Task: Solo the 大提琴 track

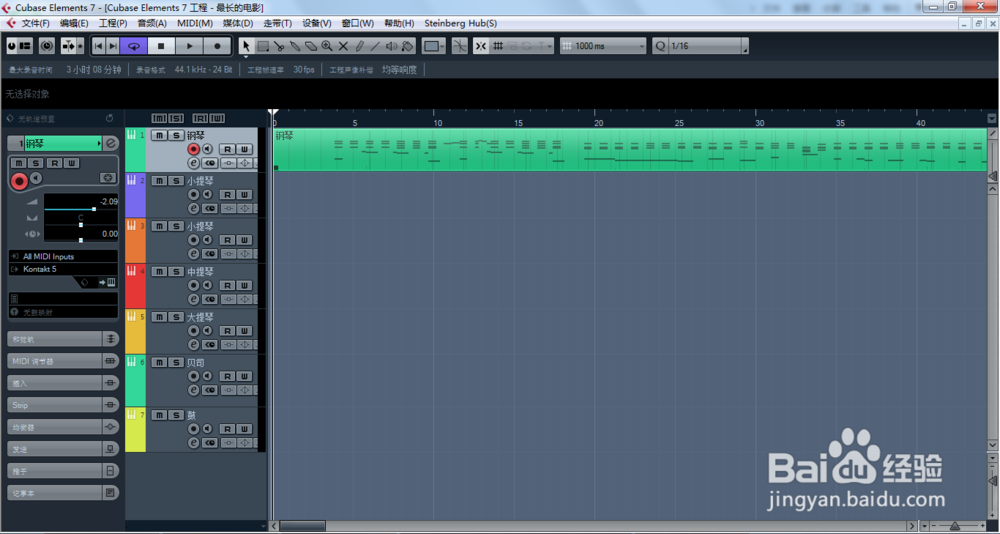Action: click(x=176, y=316)
